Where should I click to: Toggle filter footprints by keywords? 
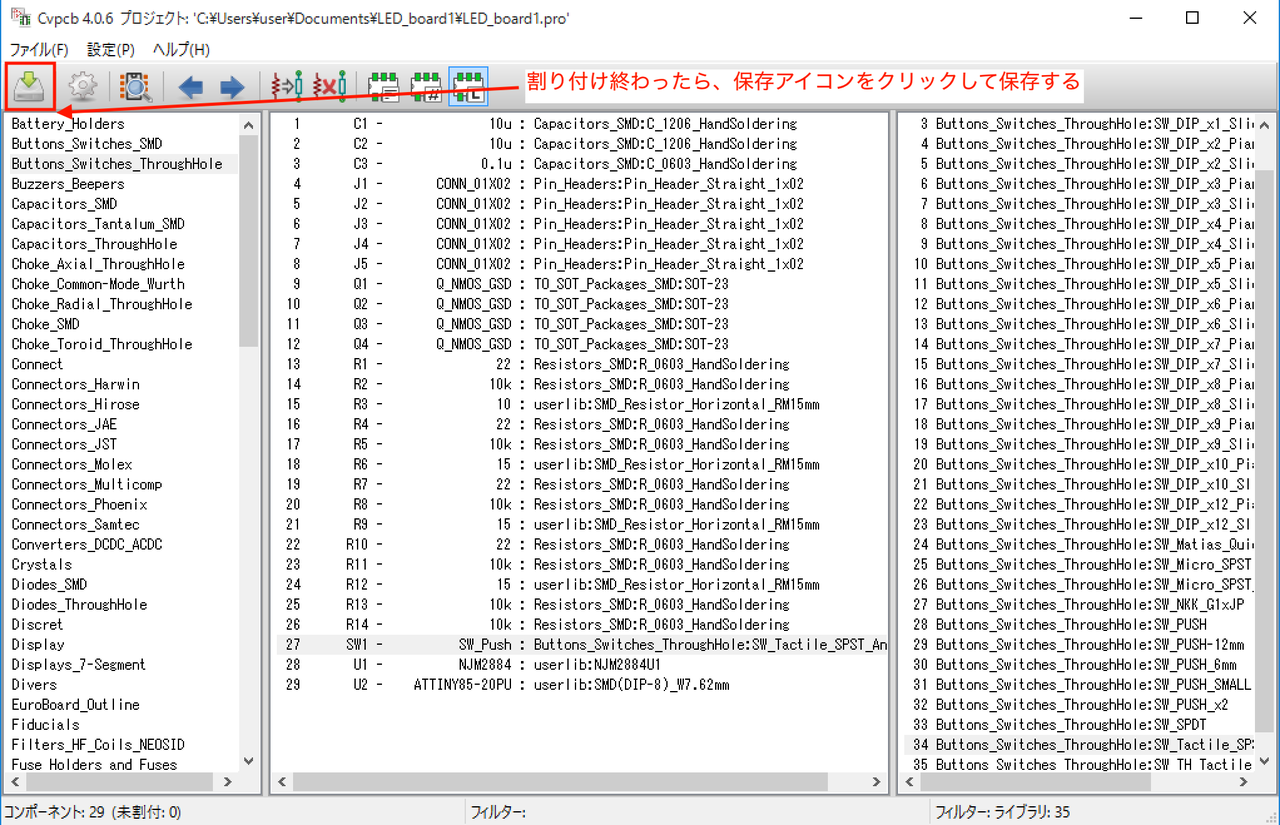384,88
